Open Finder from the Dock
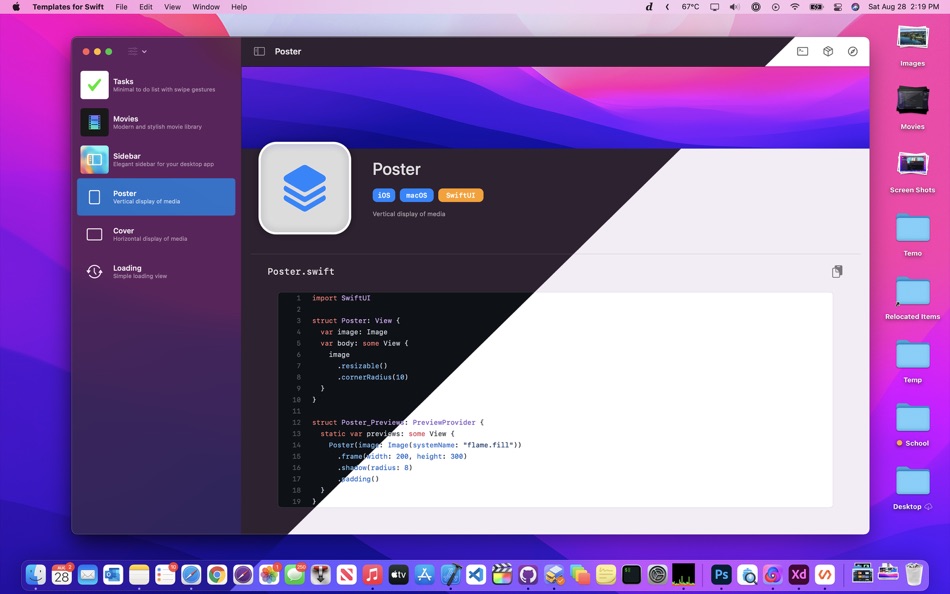Viewport: 950px width, 594px height. pyautogui.click(x=36, y=574)
